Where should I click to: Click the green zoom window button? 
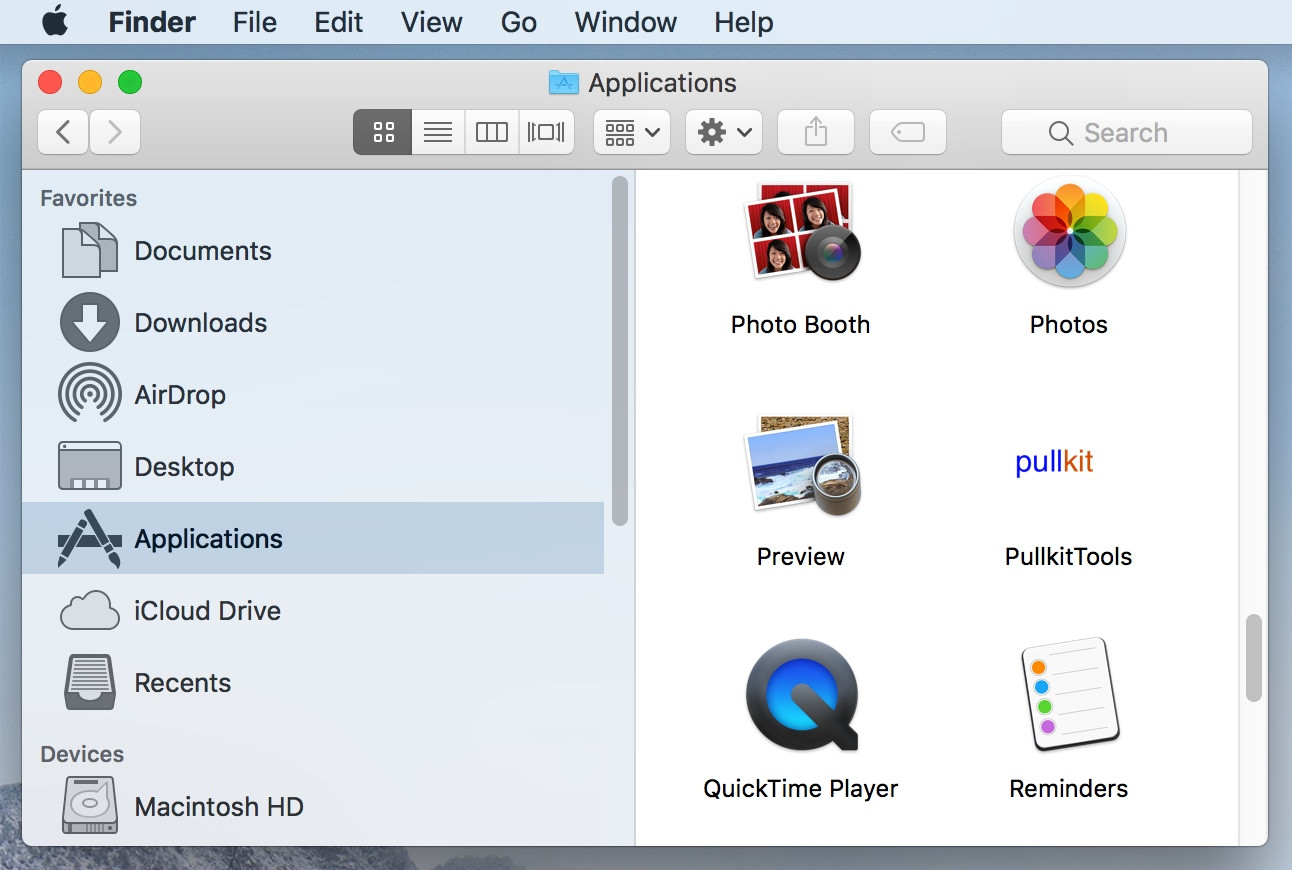tap(130, 82)
